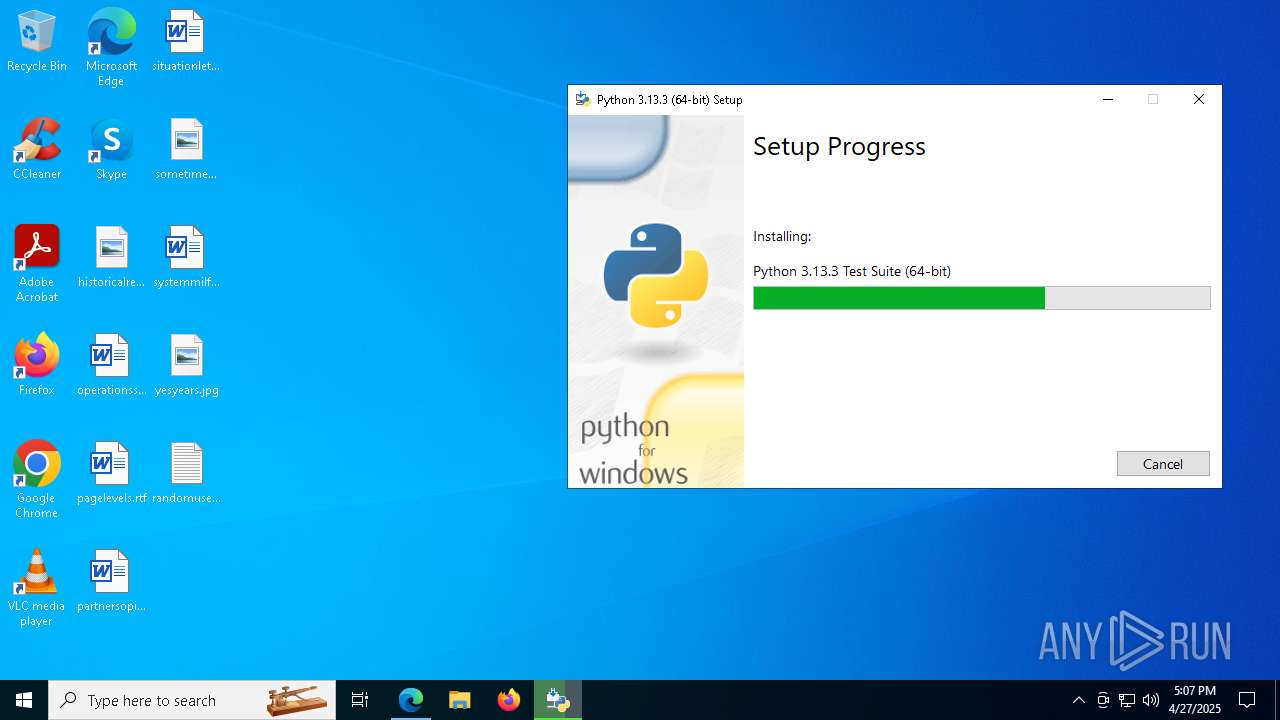Open the notification center icon
This screenshot has width=1280, height=720.
pyautogui.click(x=1248, y=700)
